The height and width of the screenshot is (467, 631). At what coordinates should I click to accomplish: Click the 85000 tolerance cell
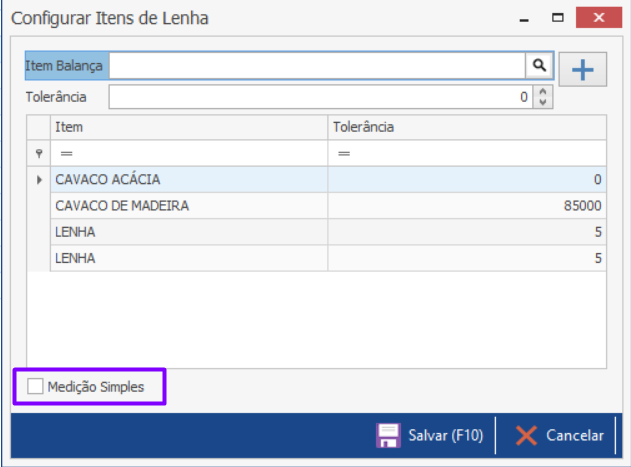pos(467,206)
